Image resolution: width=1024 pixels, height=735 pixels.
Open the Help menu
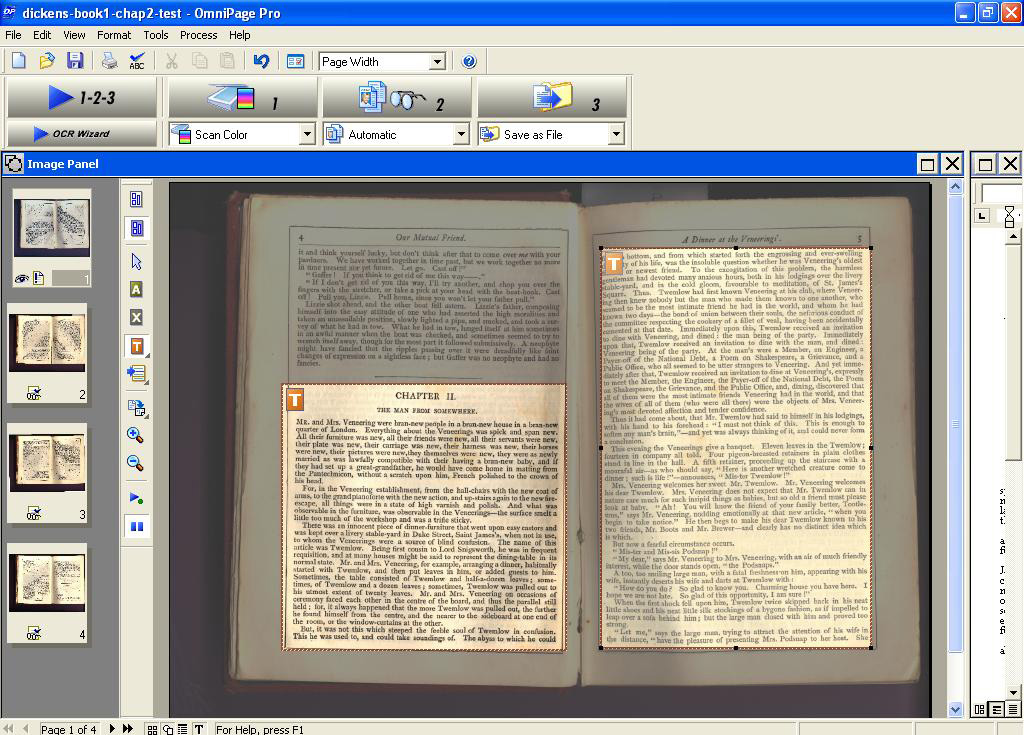click(x=239, y=35)
